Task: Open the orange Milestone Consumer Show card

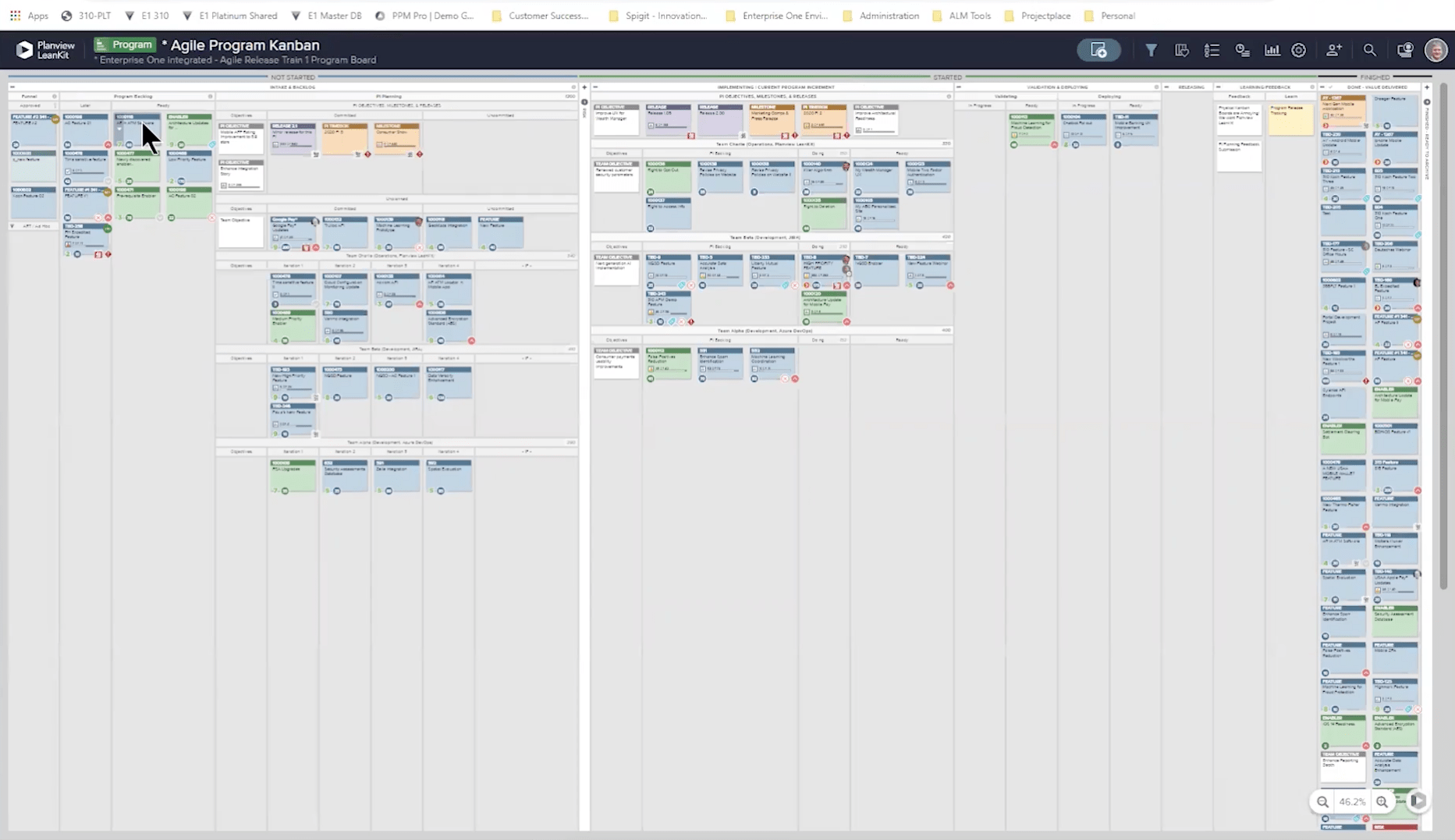Action: coord(396,139)
